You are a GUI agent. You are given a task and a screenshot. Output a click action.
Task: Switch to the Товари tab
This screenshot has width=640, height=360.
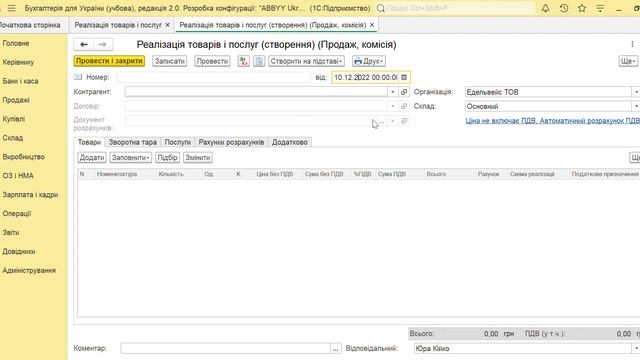[89, 142]
